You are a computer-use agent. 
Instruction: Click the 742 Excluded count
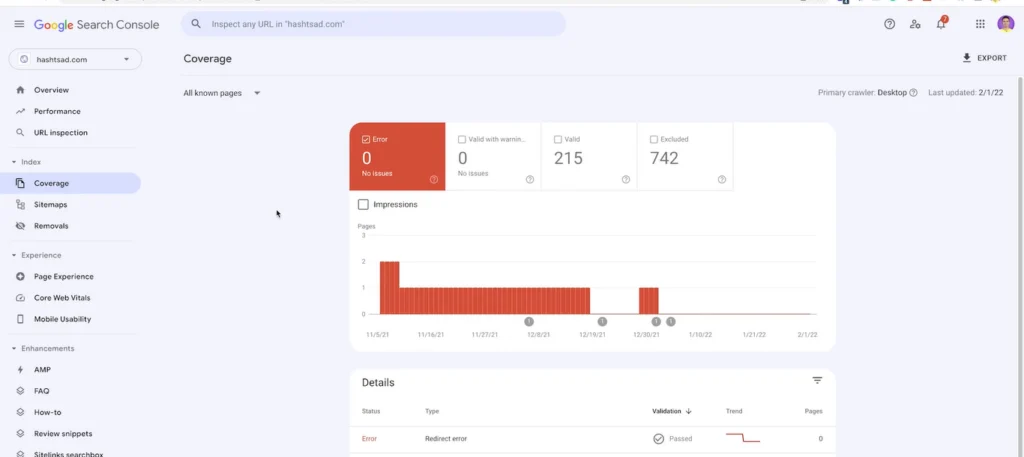click(664, 158)
